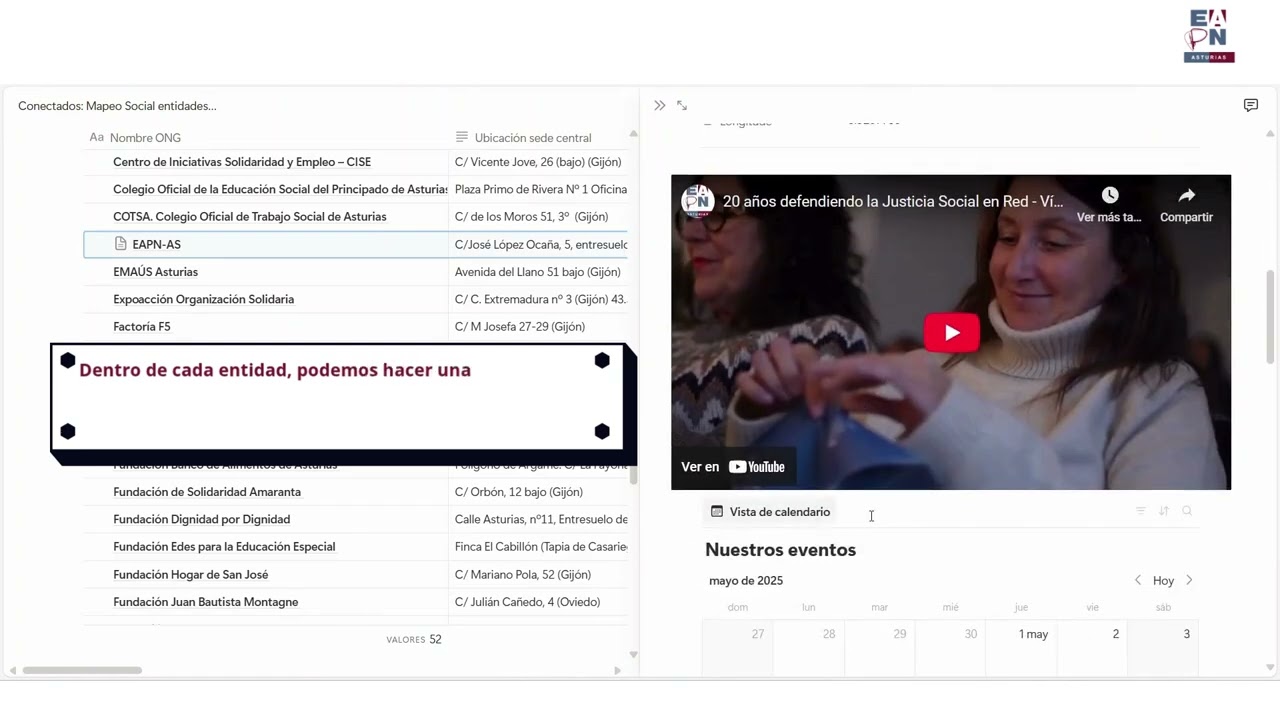Image resolution: width=1280 pixels, height=720 pixels.
Task: Click the right panel vertical scrollbar thumb
Action: click(1270, 317)
